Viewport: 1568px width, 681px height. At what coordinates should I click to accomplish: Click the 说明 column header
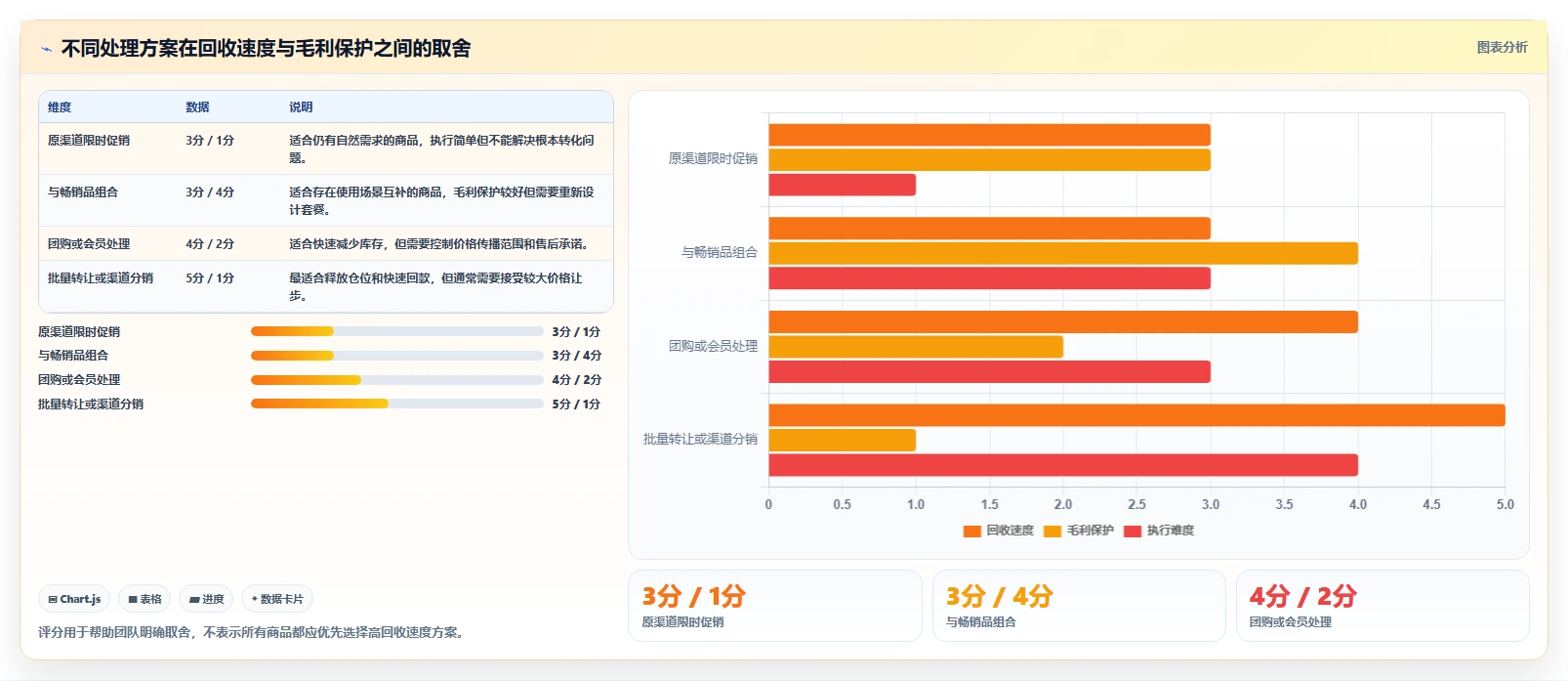[301, 107]
